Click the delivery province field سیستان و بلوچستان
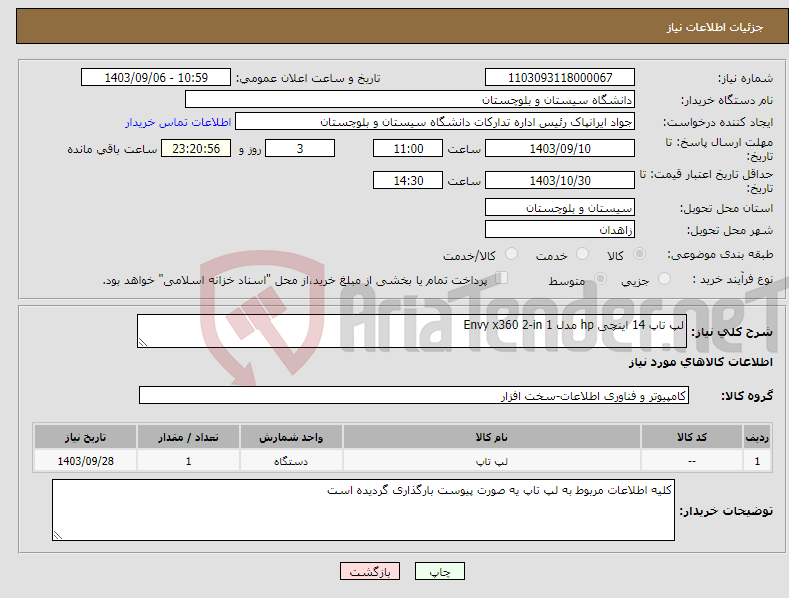The image size is (789, 598). click(x=560, y=207)
